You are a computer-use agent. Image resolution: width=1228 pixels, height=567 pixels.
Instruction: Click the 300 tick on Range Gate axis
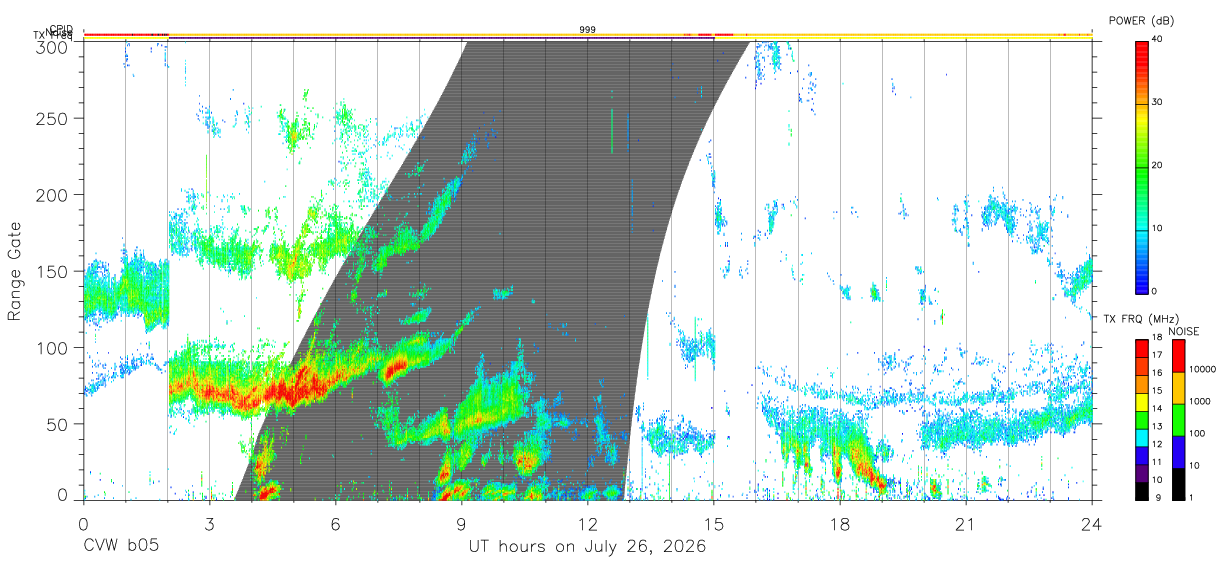[x=54, y=47]
